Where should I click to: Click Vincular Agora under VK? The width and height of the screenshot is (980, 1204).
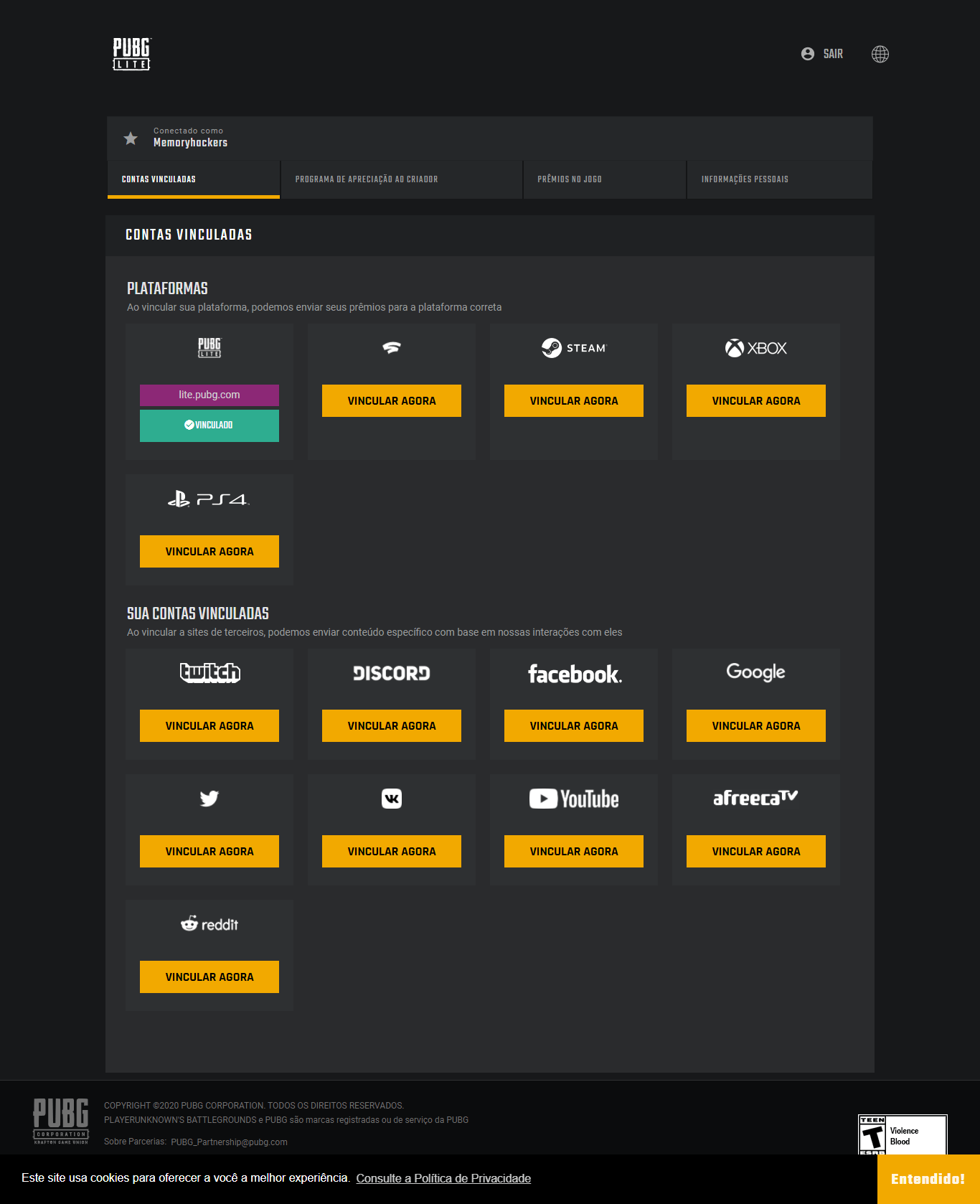pos(392,852)
